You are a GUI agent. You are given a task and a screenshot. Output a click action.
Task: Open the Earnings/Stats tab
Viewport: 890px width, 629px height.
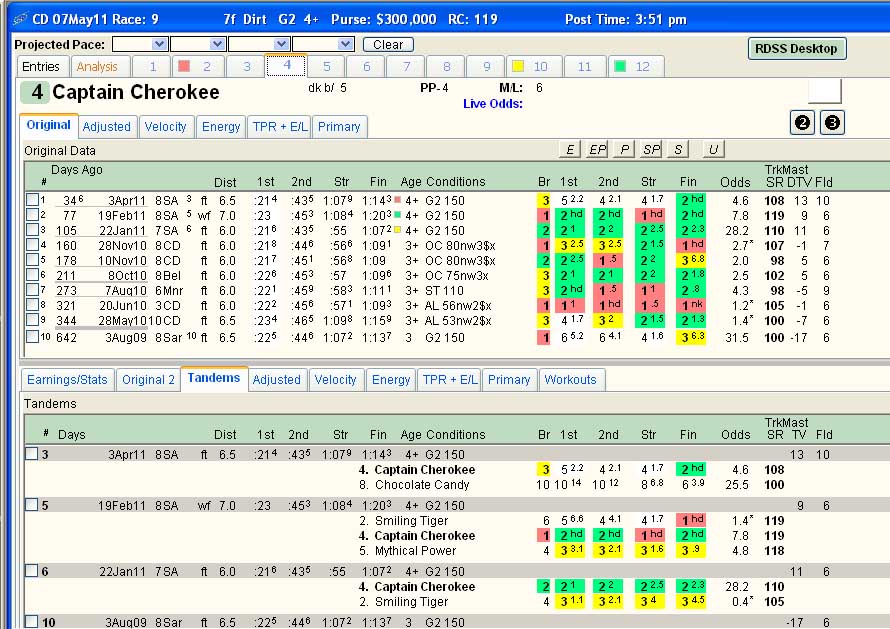tap(68, 380)
